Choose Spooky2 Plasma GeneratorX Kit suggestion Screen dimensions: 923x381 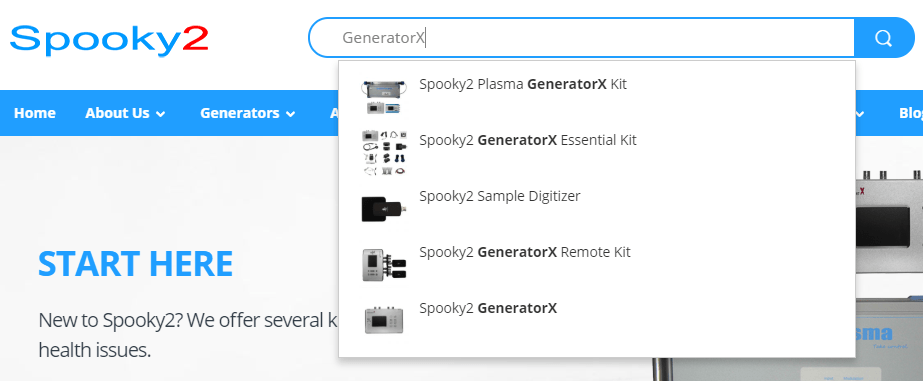pos(597,96)
